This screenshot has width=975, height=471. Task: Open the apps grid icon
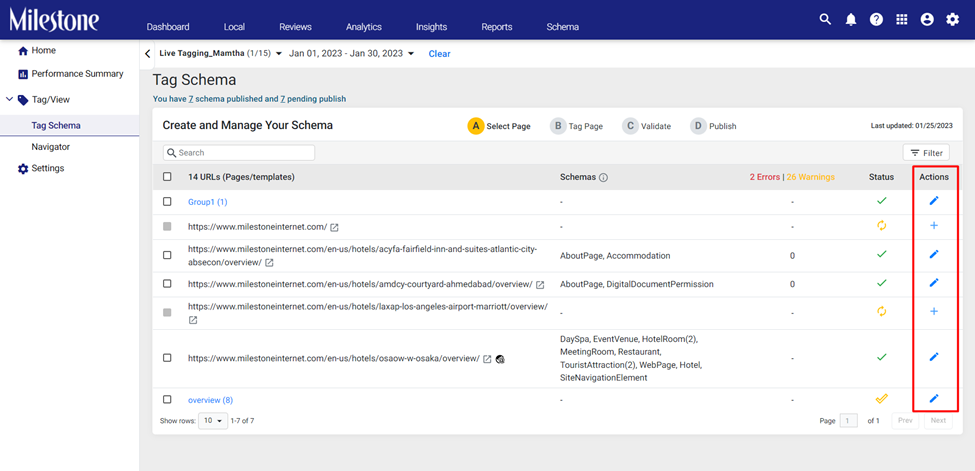click(902, 19)
